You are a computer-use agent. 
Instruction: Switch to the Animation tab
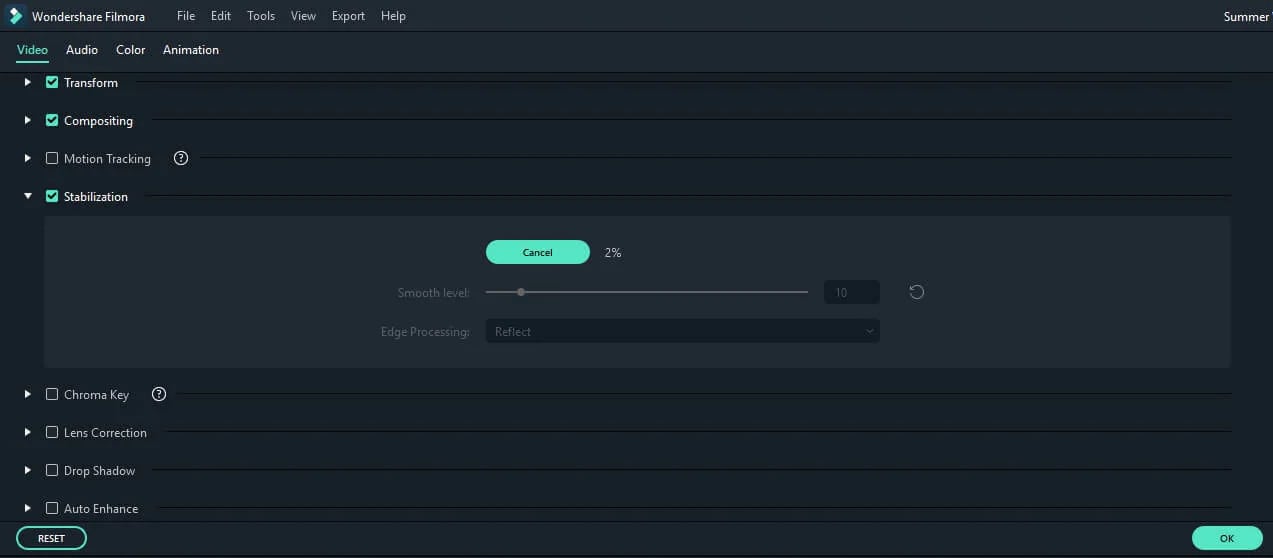[191, 50]
